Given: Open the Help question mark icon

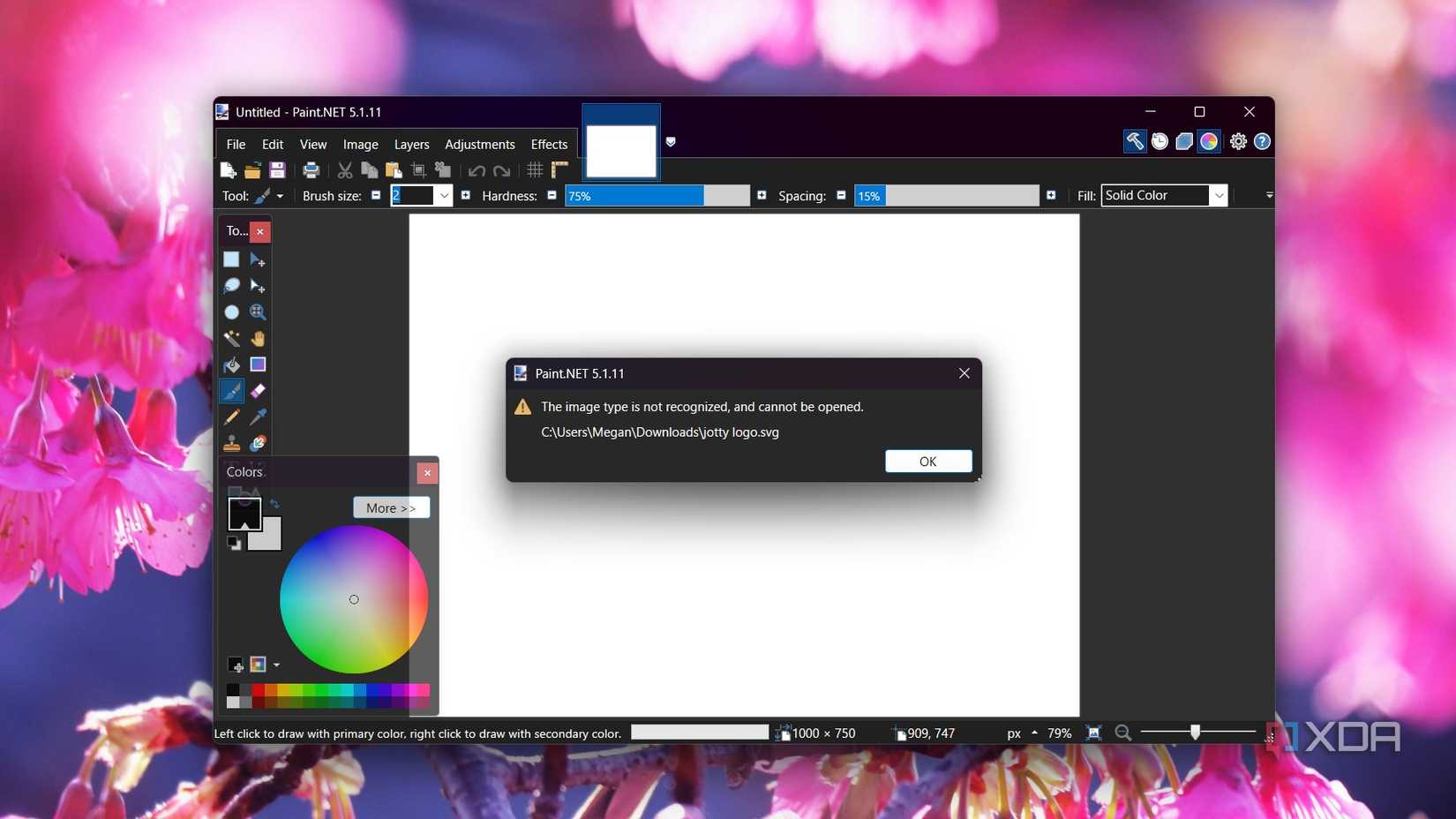Looking at the screenshot, I should pos(1263,141).
